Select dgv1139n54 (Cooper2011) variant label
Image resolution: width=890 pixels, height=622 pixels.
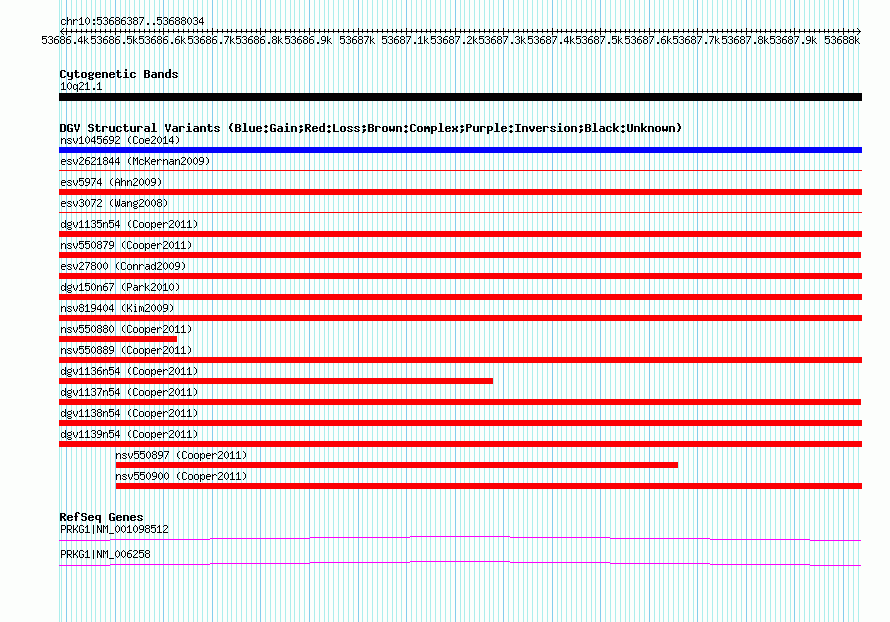129,434
